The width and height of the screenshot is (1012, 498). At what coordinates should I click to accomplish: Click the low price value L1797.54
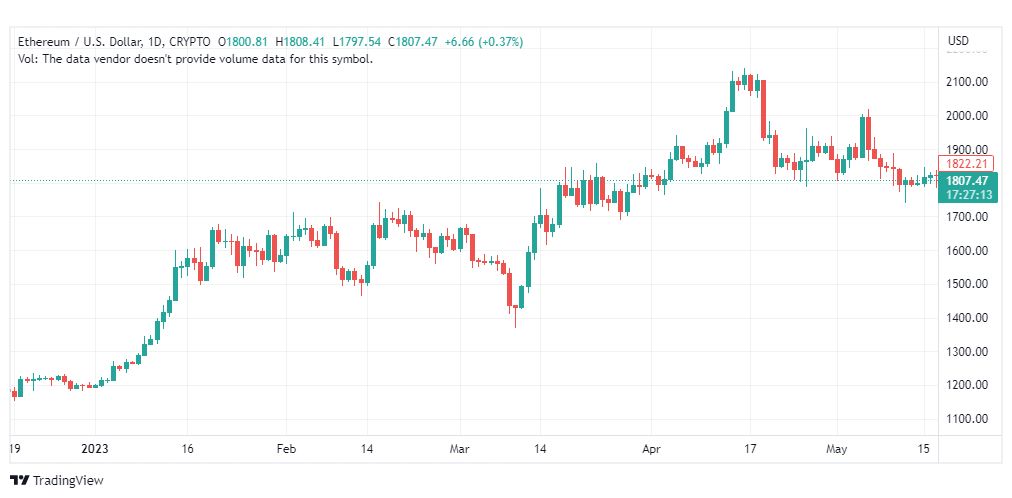[357, 42]
